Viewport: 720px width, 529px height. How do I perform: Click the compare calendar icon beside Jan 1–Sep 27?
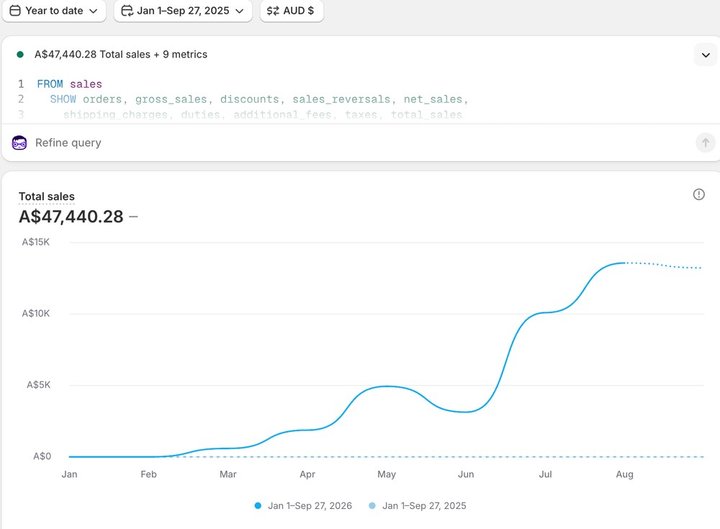click(127, 11)
